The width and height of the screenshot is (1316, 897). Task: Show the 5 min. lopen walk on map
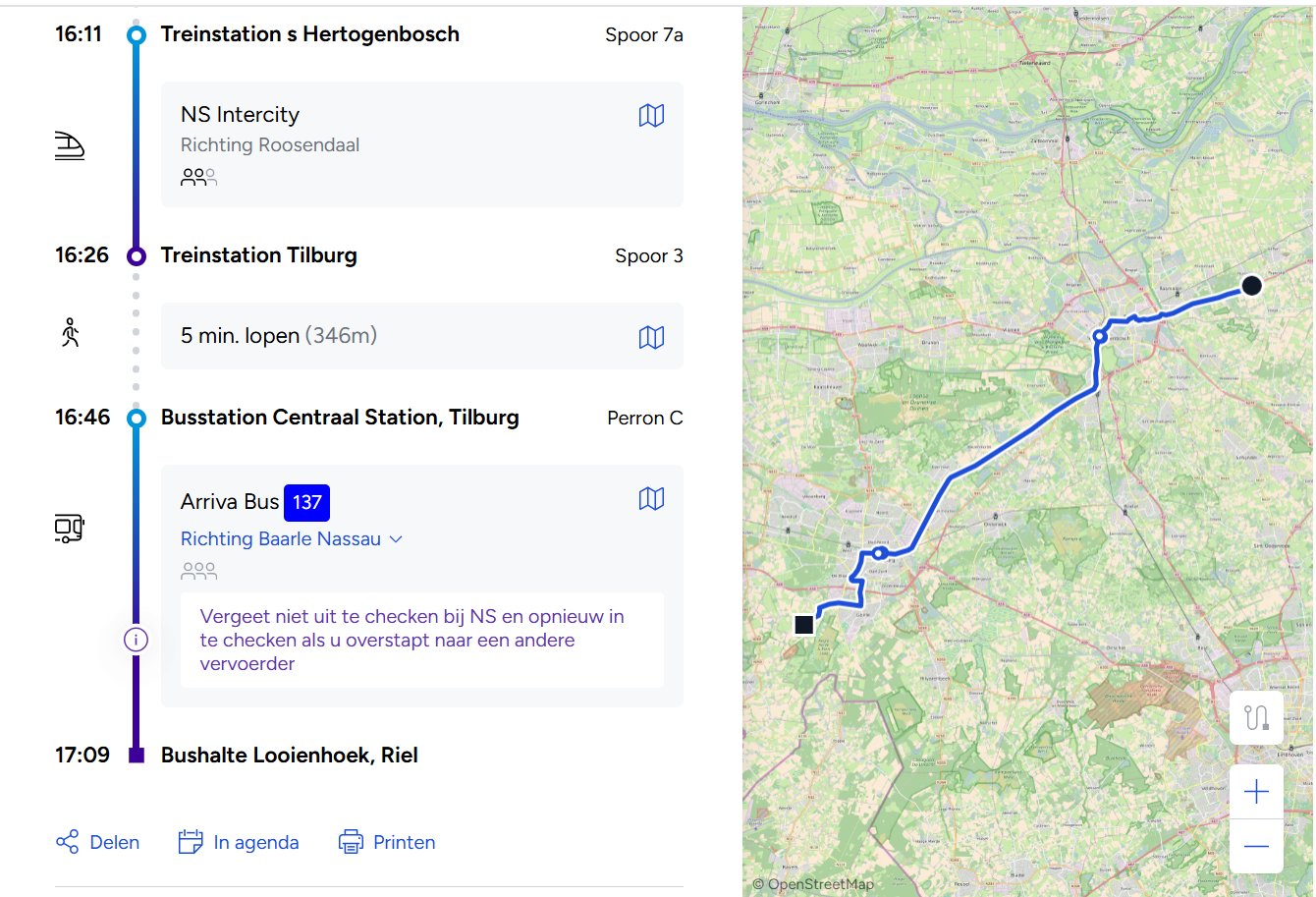click(651, 337)
